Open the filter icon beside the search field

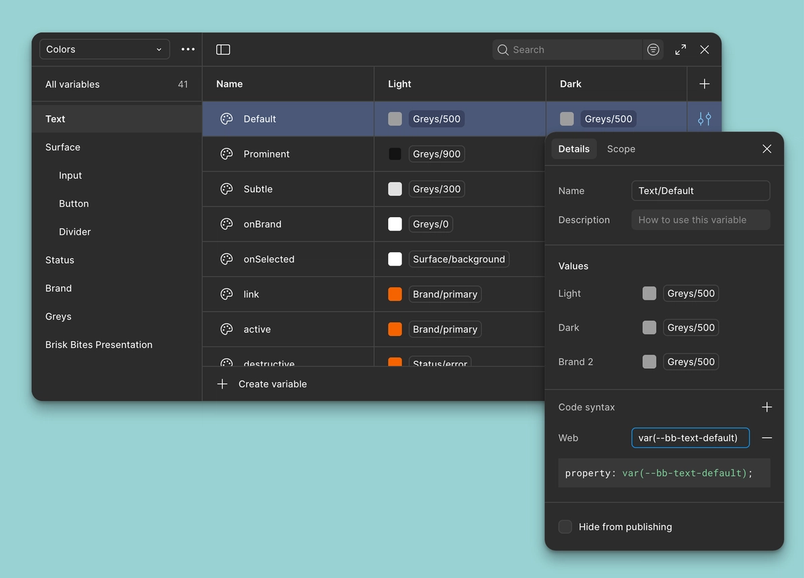tap(653, 49)
